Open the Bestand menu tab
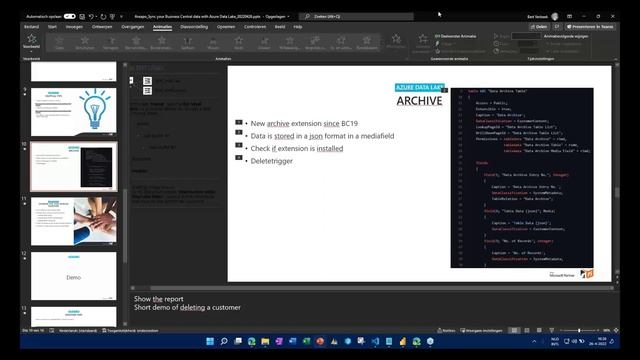Screen dimensions: 640x360 coord(31,27)
